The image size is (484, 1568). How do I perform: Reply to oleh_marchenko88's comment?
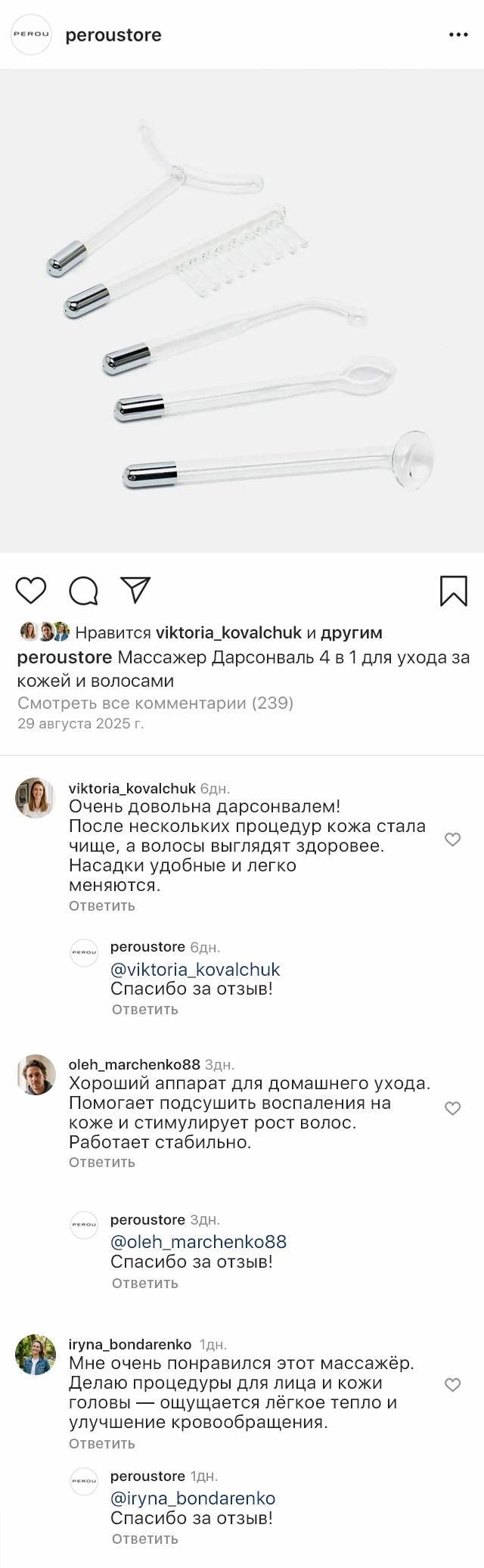coord(101,1162)
